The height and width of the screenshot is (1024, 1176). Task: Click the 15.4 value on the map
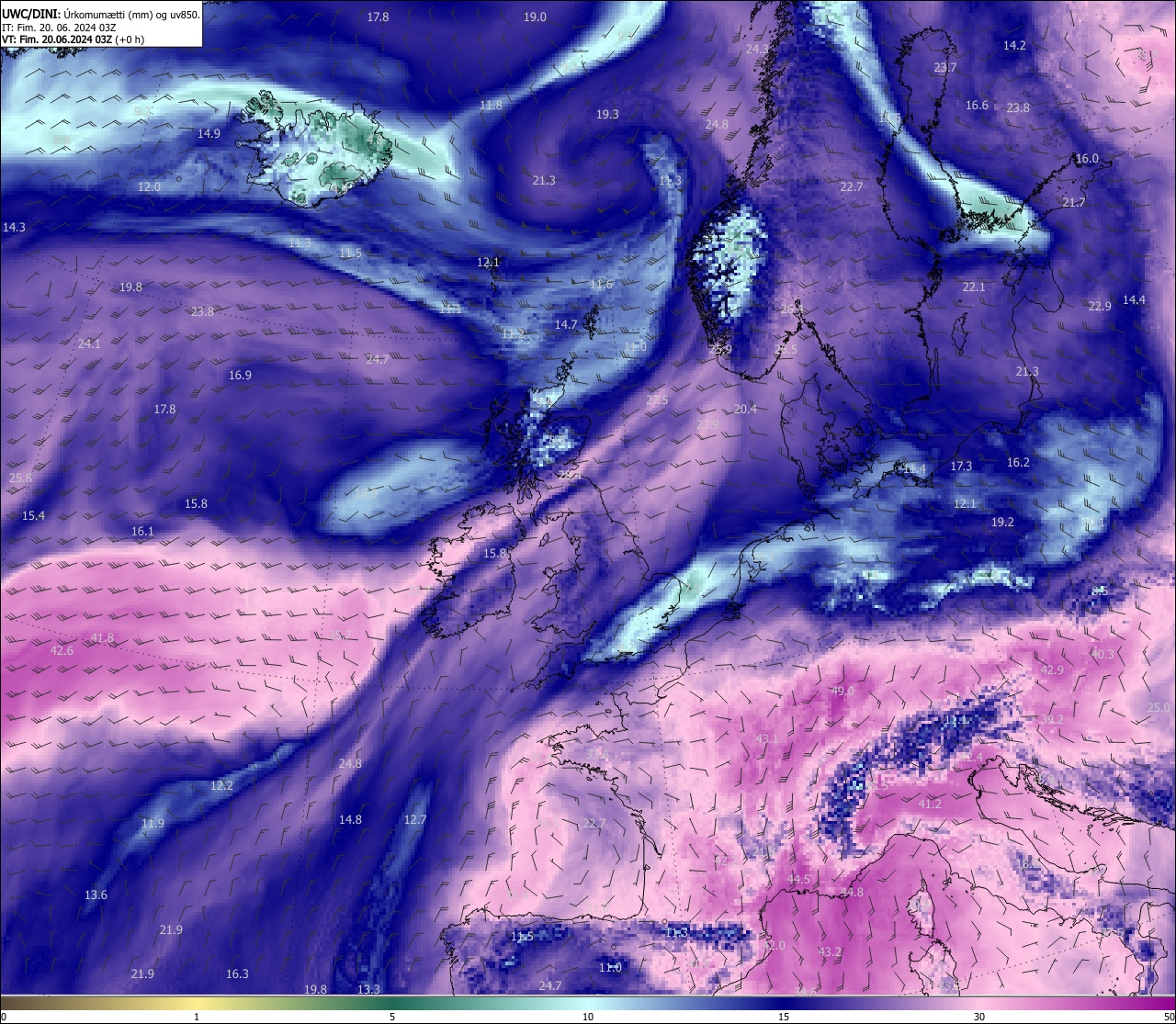coord(33,515)
